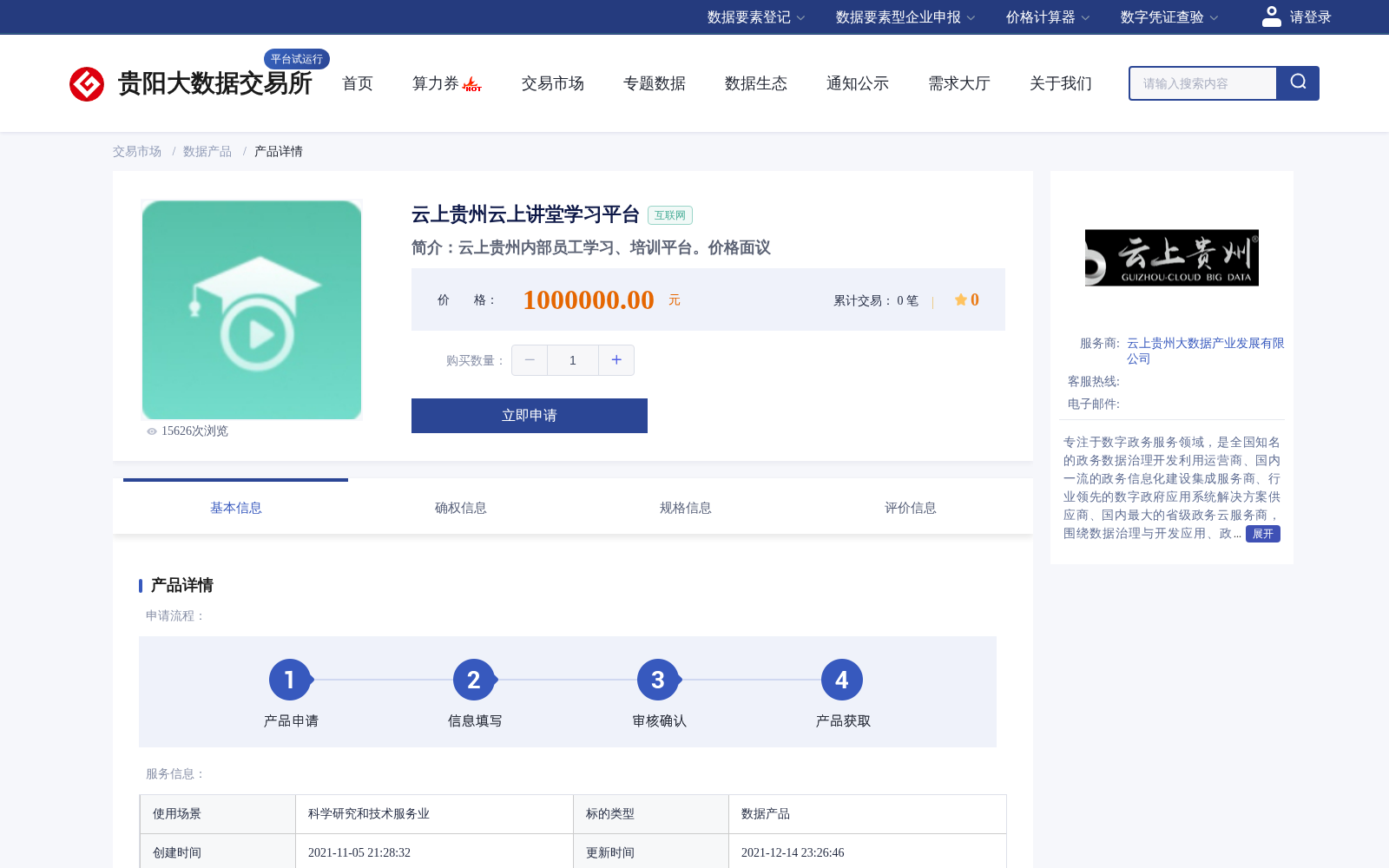
Task: Open 算力券 navigation item
Action: (436, 83)
